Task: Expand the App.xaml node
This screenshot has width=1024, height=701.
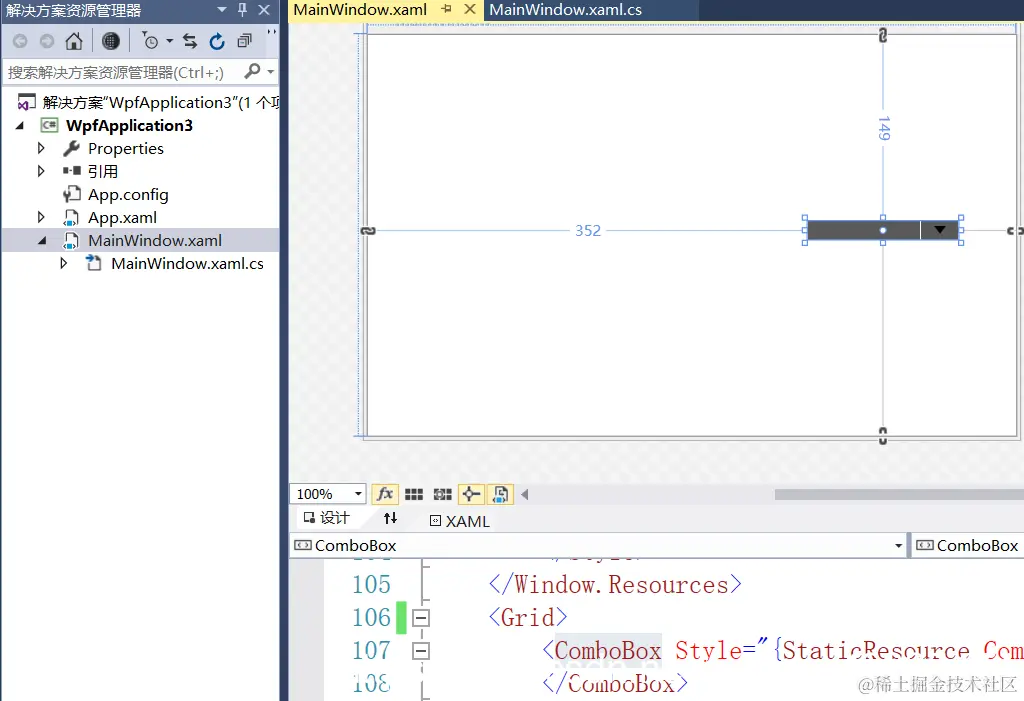Action: (x=41, y=217)
